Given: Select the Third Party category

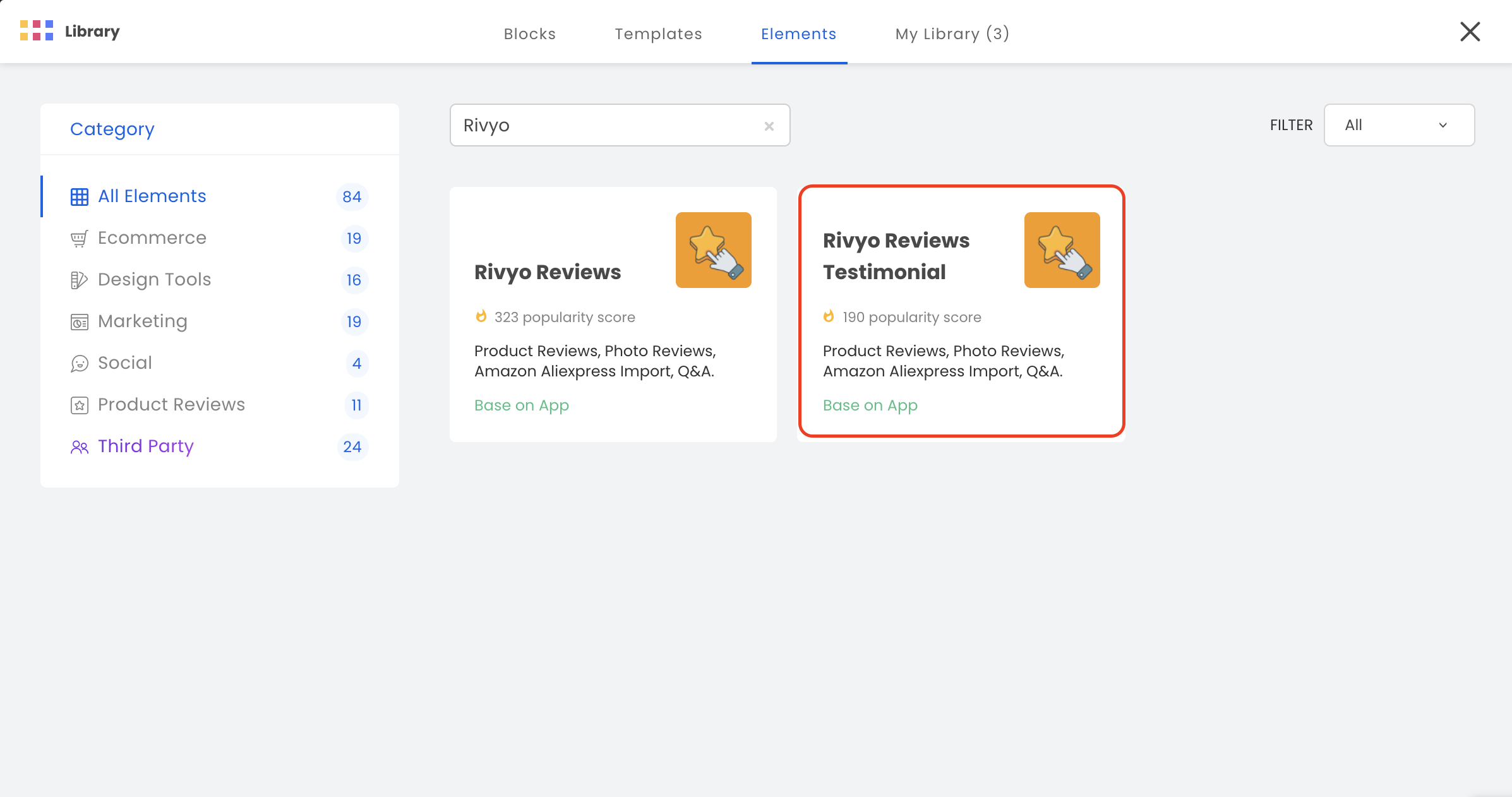Looking at the screenshot, I should click(x=220, y=446).
